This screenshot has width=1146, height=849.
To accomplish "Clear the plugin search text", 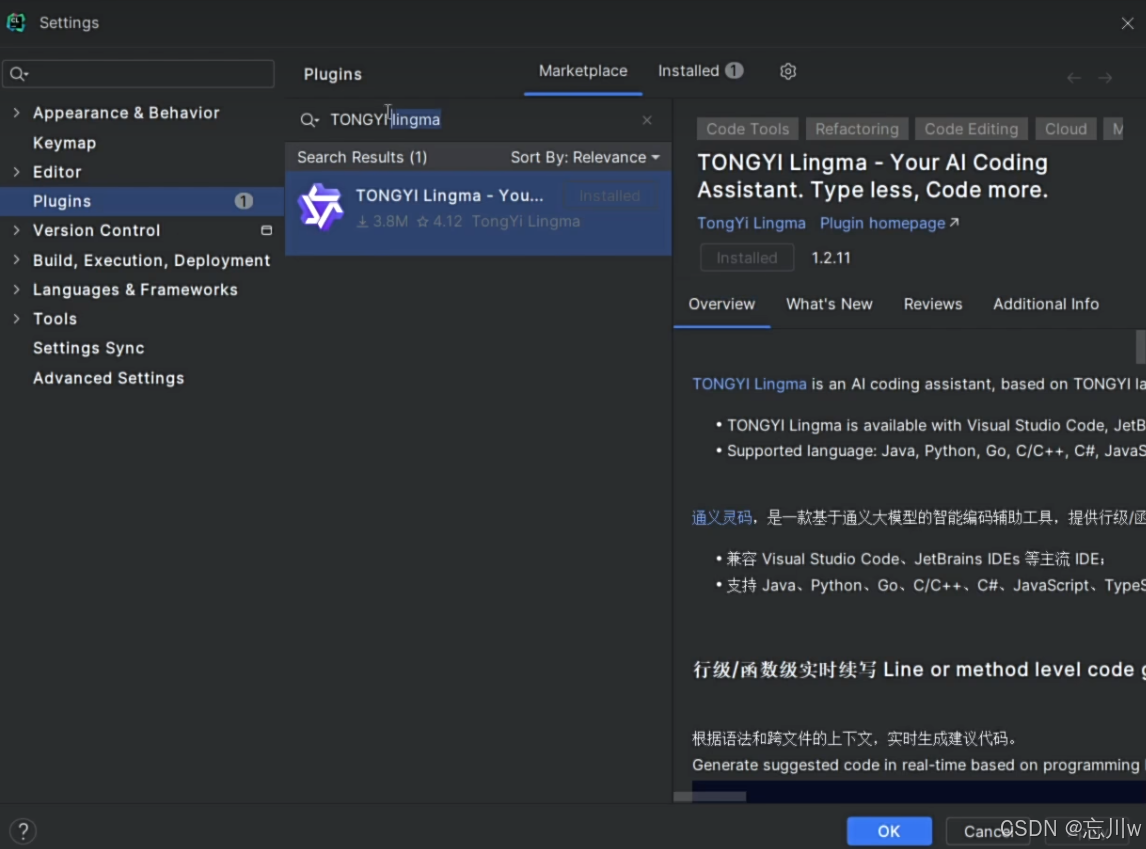I will coord(647,120).
